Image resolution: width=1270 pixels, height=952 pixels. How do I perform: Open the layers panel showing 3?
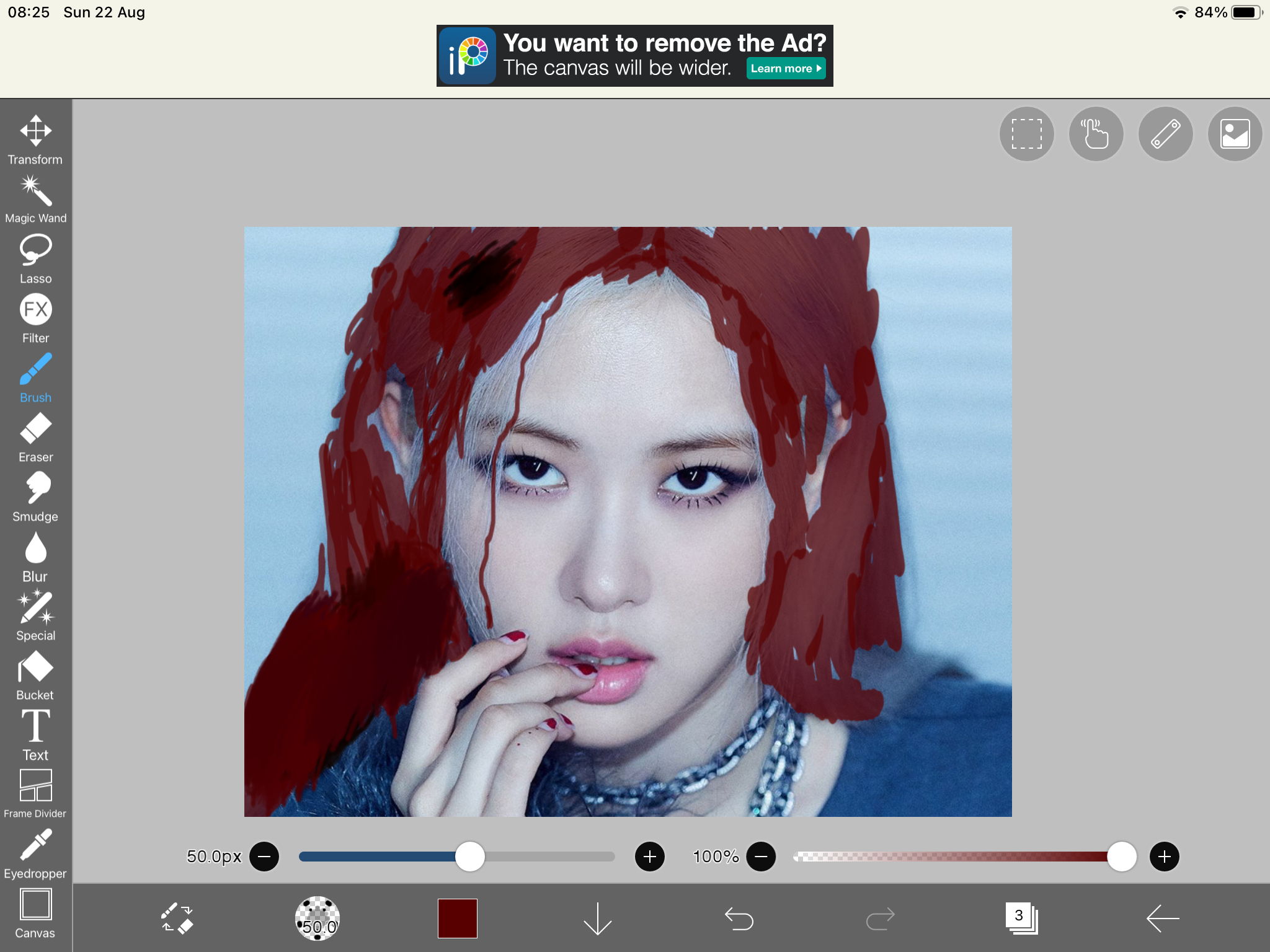pyautogui.click(x=1019, y=919)
